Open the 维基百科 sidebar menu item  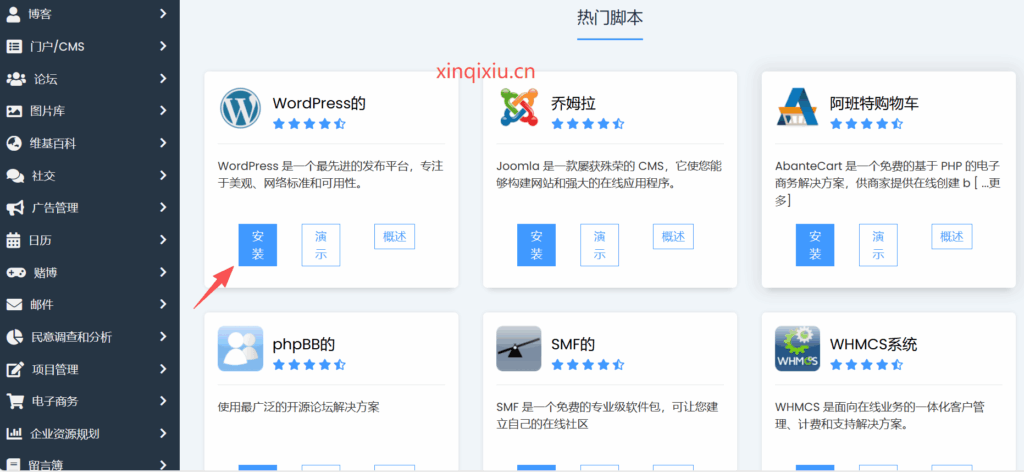[x=54, y=143]
